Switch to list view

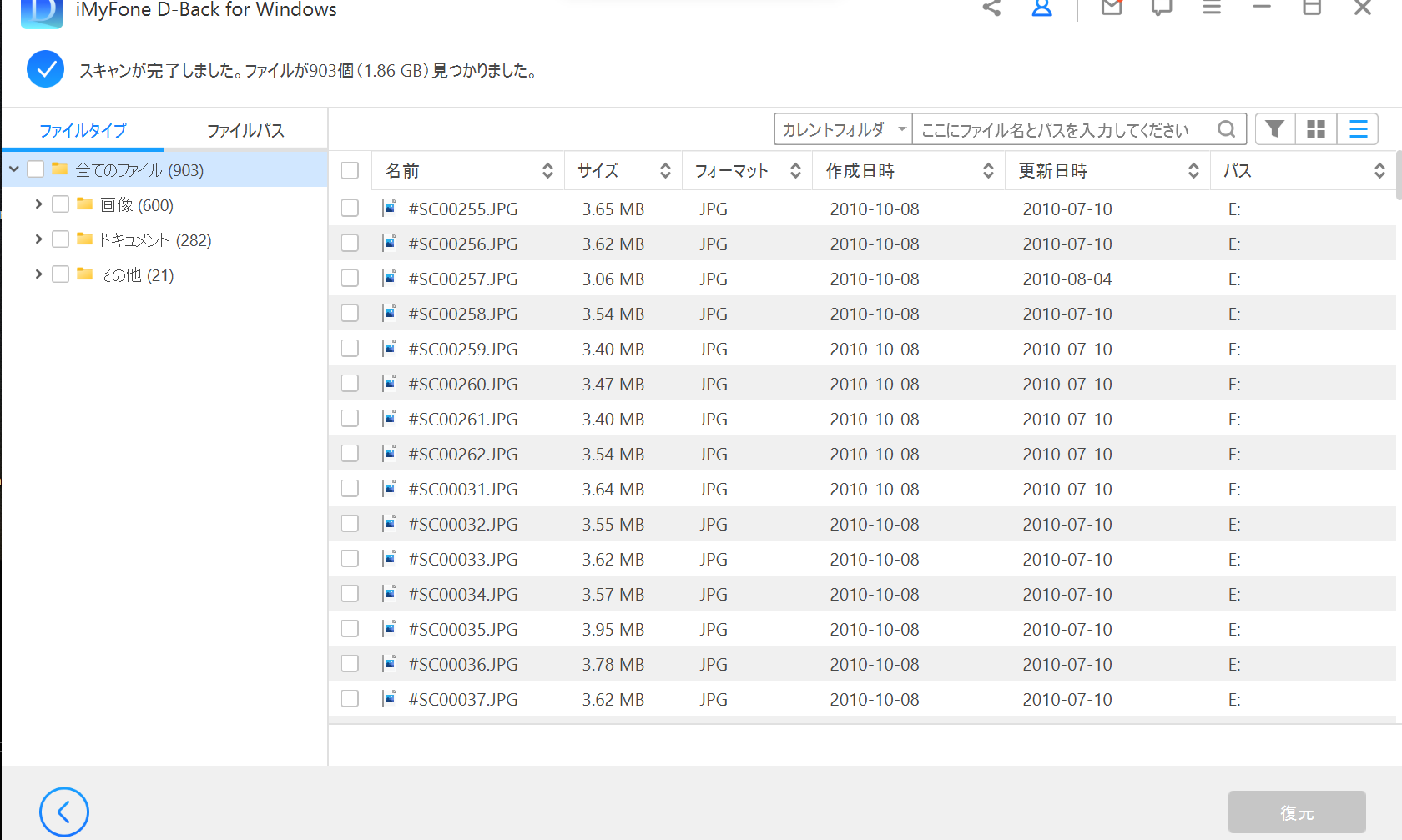click(1358, 129)
